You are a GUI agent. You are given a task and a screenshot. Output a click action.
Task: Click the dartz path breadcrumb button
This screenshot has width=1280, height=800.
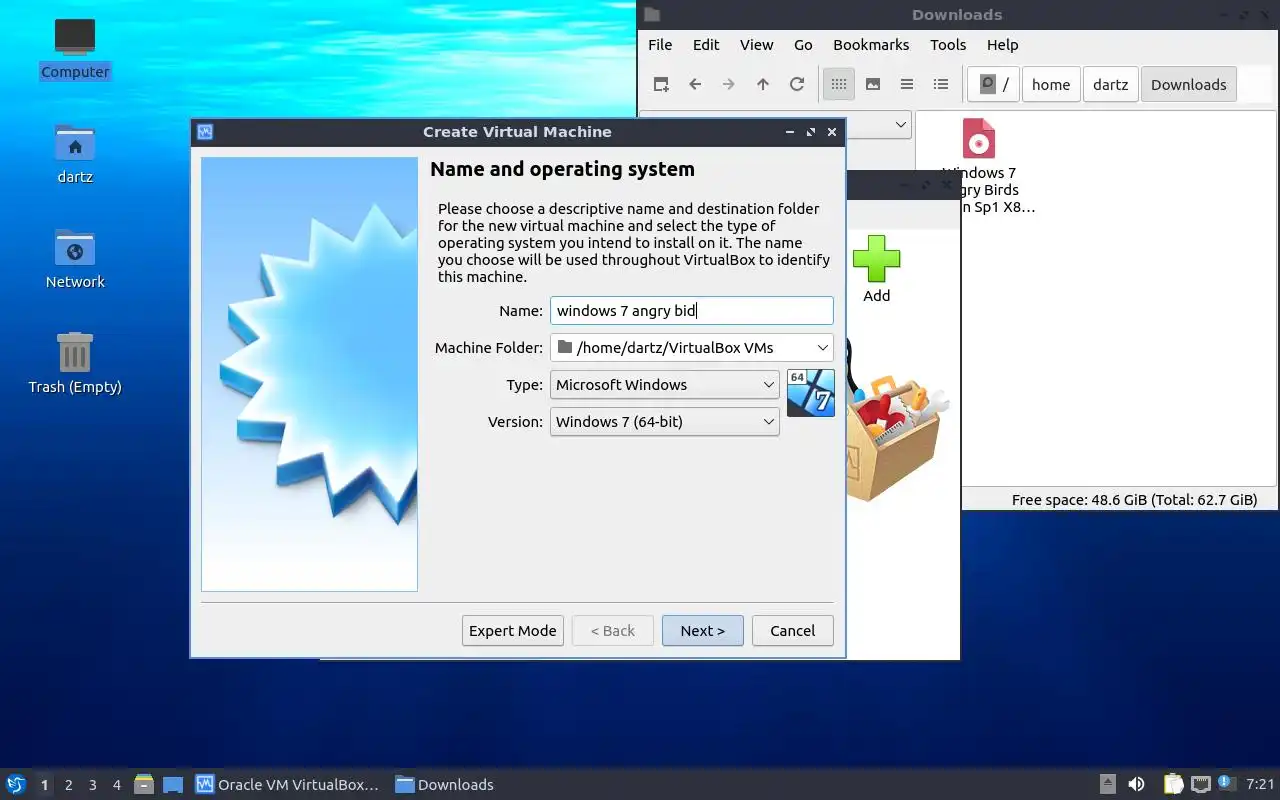click(x=1110, y=85)
